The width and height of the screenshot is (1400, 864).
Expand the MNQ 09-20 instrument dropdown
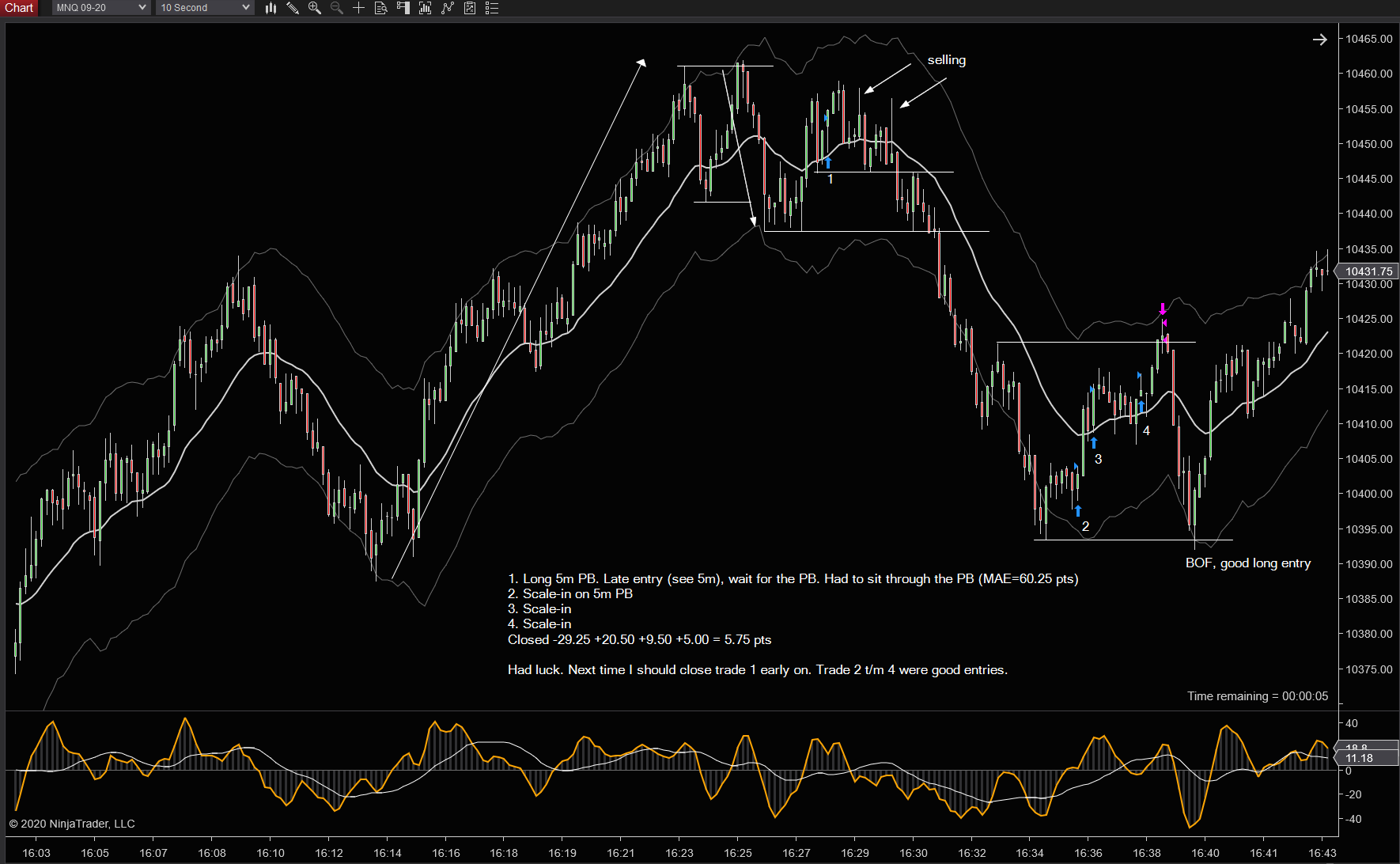click(101, 8)
